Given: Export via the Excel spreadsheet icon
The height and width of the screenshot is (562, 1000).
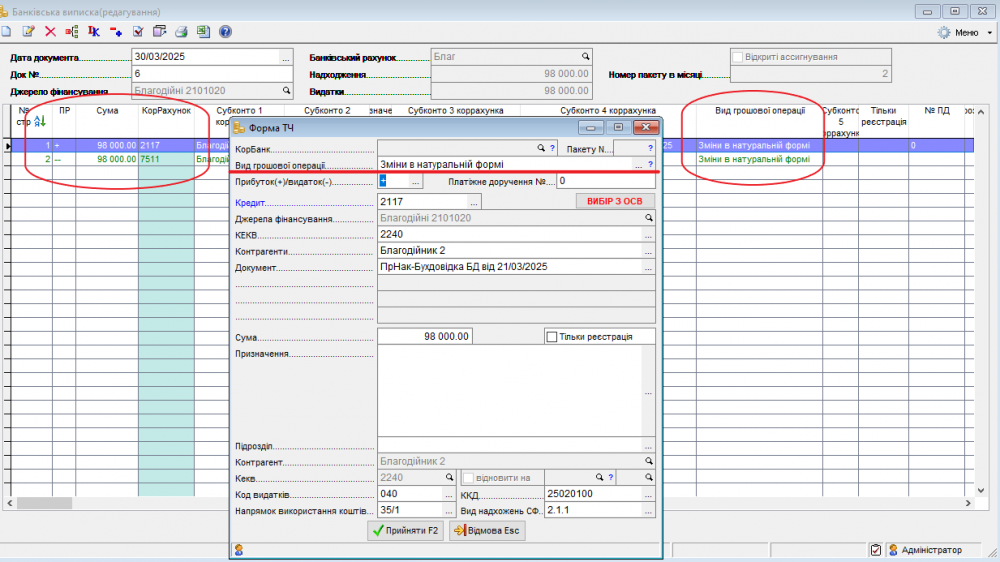Looking at the screenshot, I should pyautogui.click(x=203, y=32).
